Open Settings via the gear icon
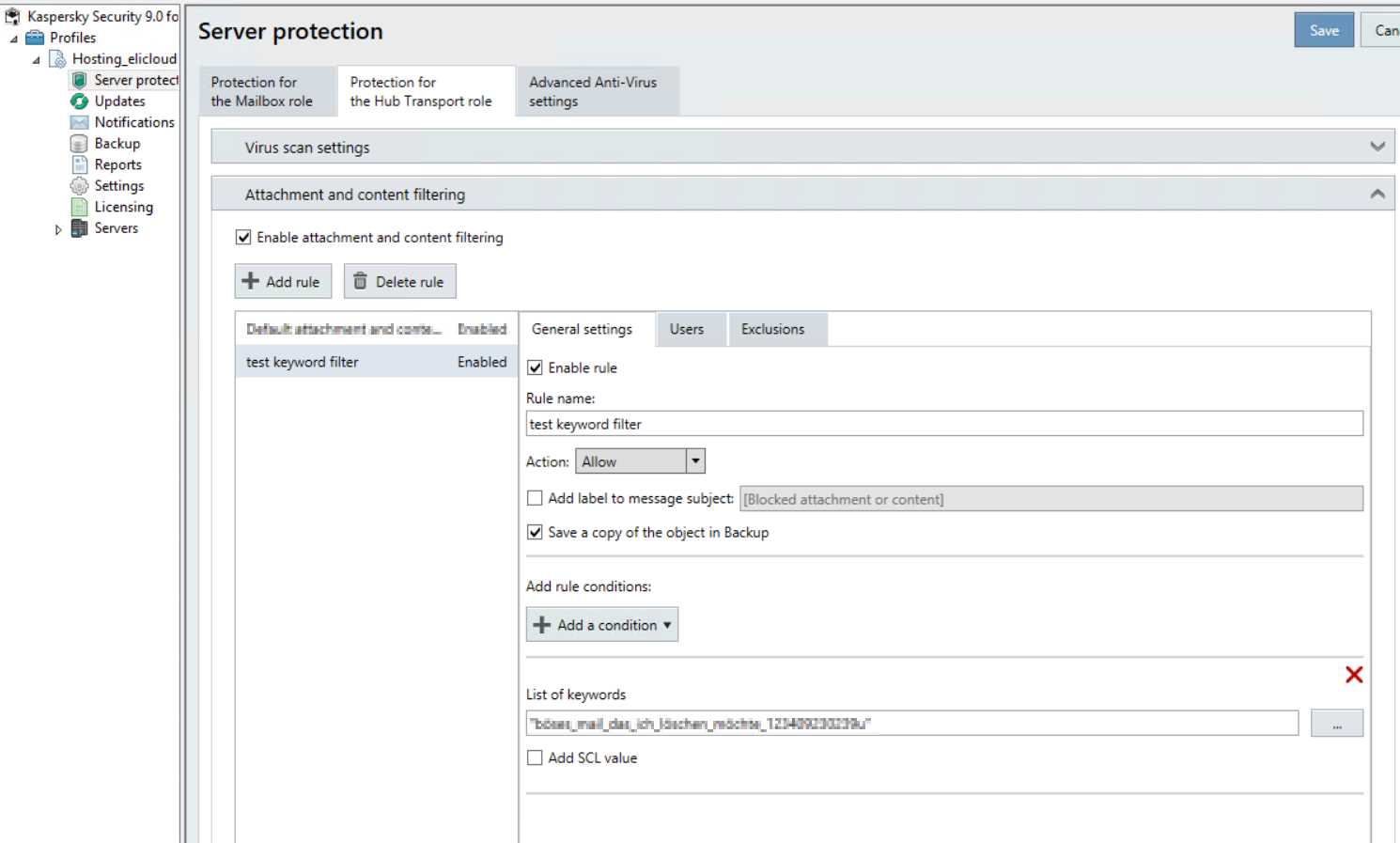The width and height of the screenshot is (1400, 843). (x=80, y=186)
